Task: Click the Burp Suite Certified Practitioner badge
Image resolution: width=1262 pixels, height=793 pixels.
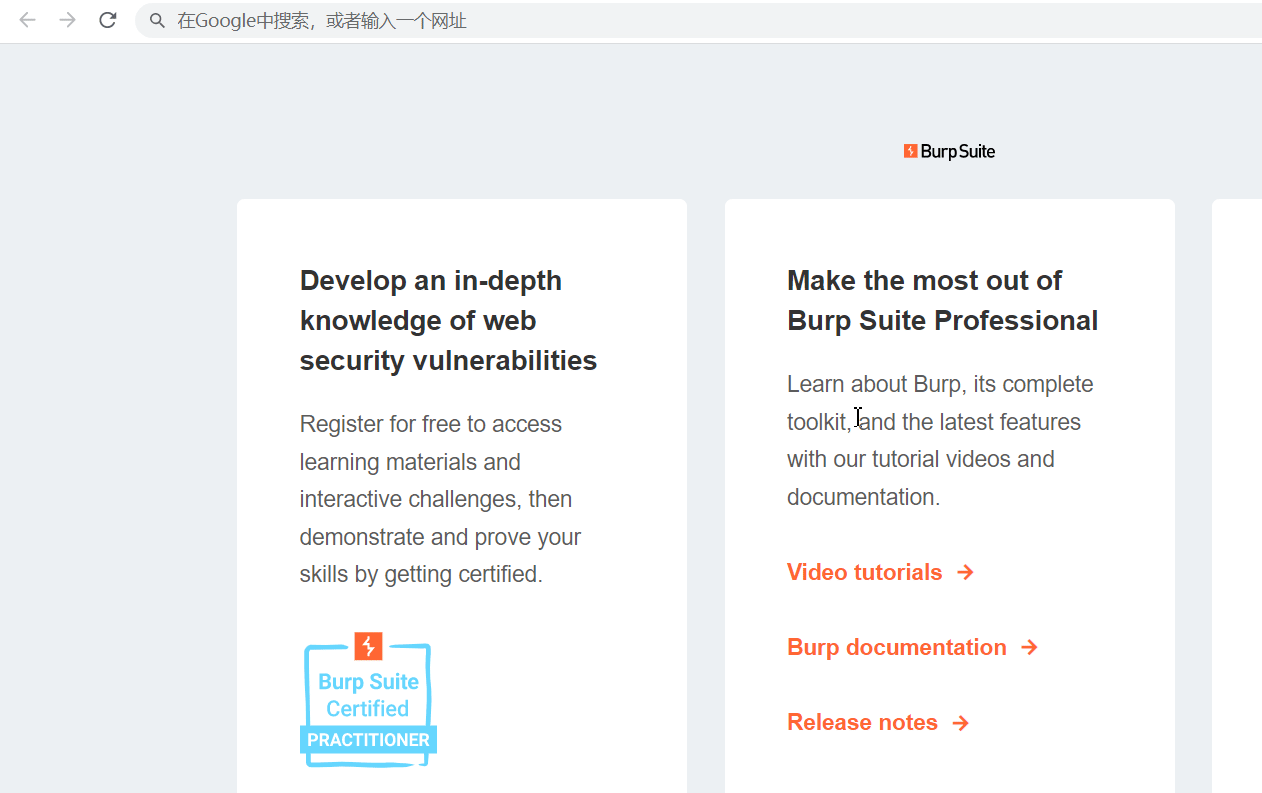Action: tap(368, 700)
